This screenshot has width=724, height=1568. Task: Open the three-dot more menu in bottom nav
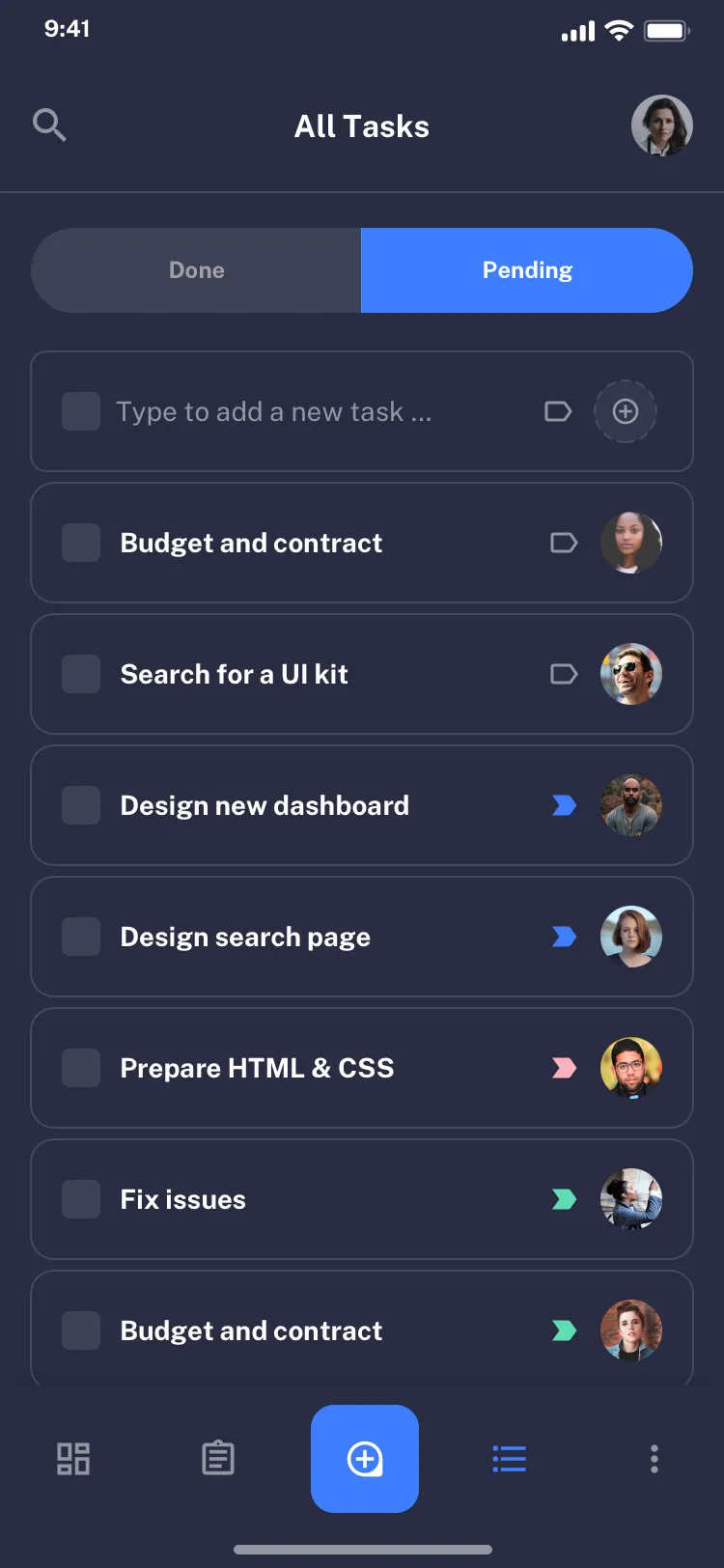654,1459
